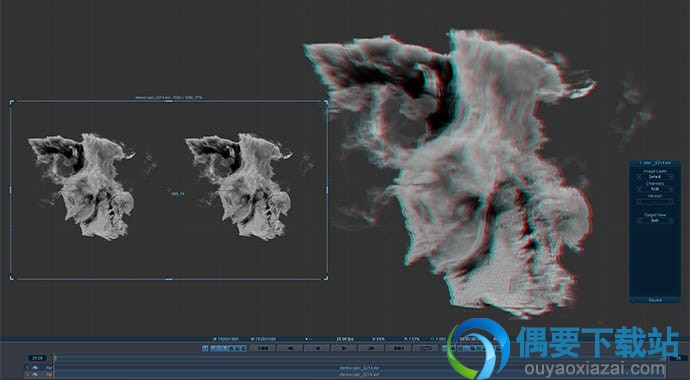Click the leftmost icon in playback toolbar
This screenshot has width=690, height=380.
(x=205, y=348)
